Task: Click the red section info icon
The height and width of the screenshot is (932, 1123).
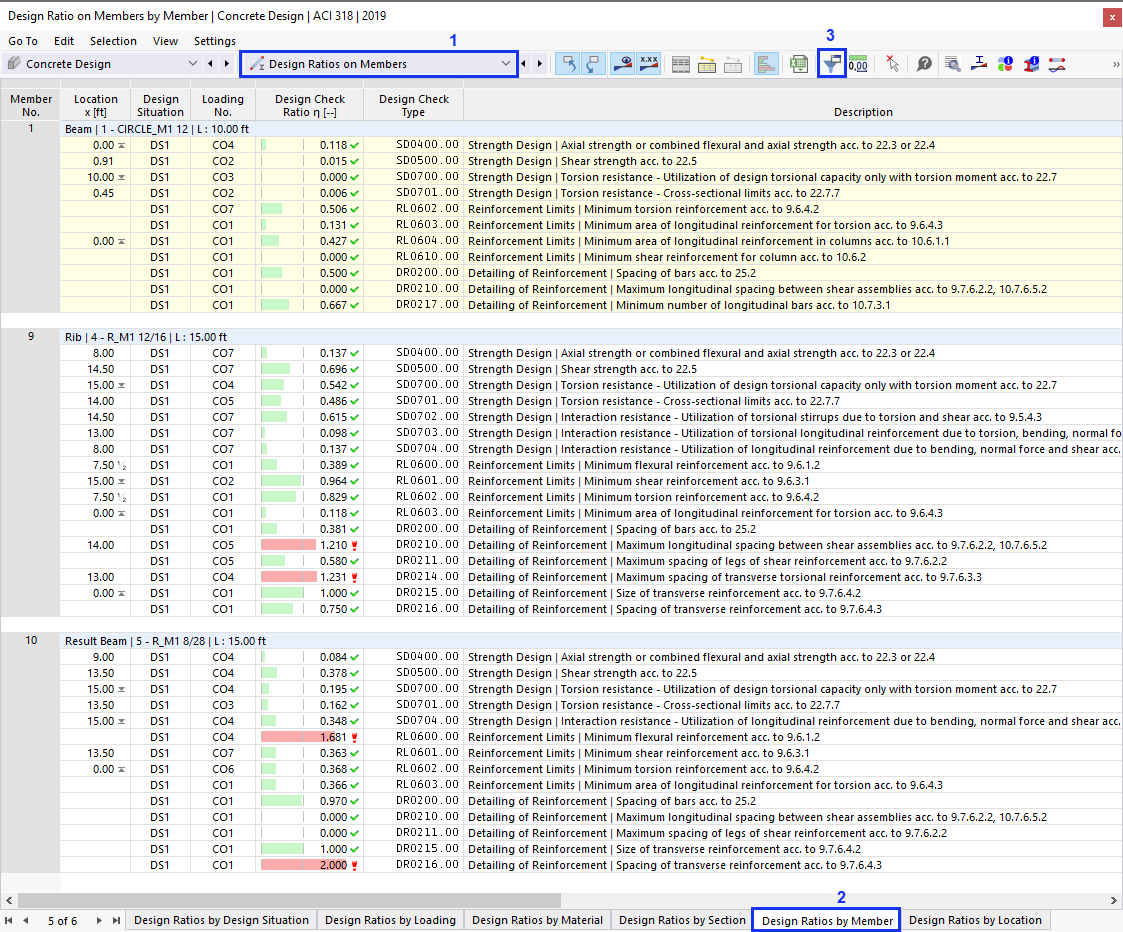Action: coord(1031,64)
